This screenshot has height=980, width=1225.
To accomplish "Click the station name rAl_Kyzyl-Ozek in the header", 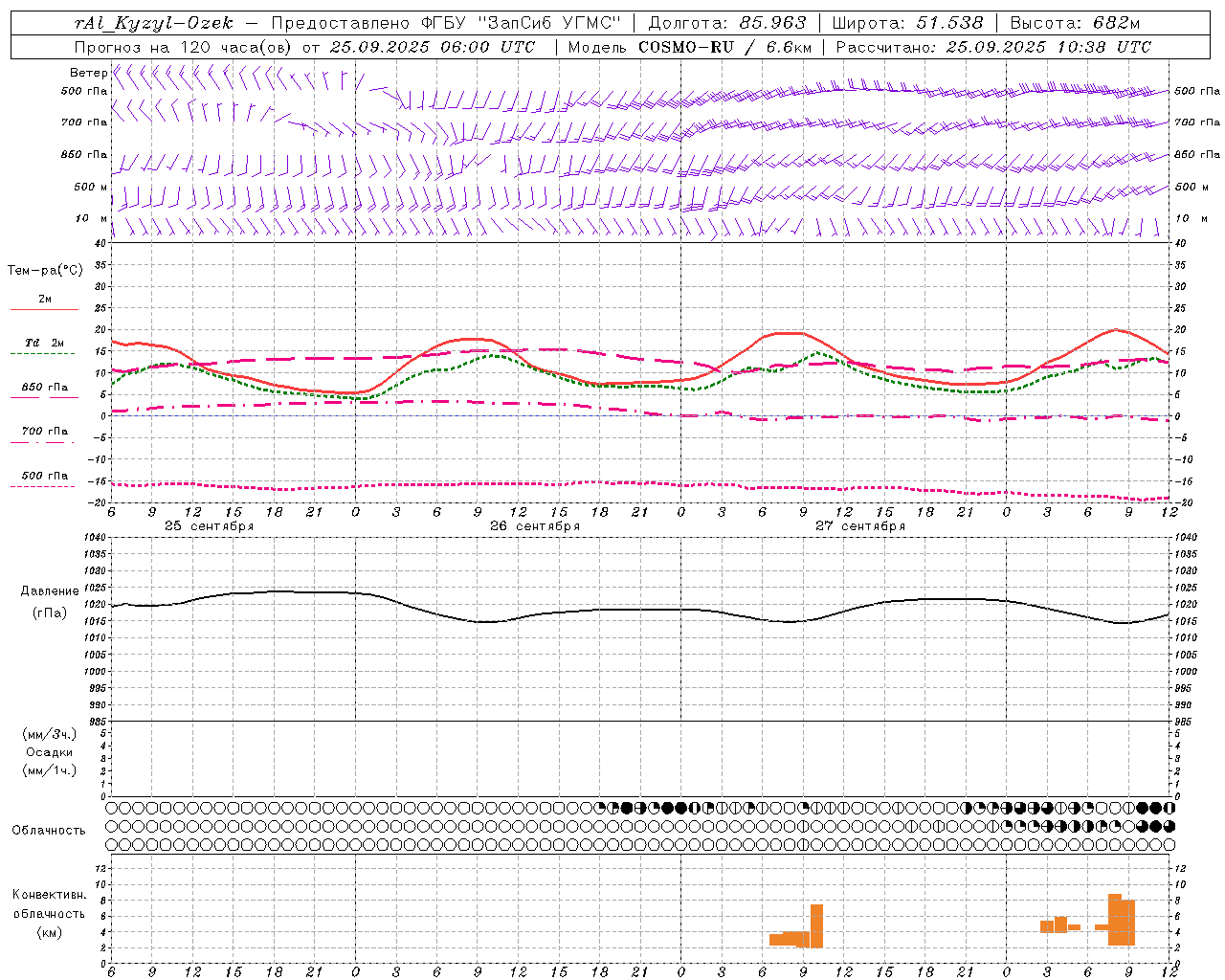I will click(153, 23).
